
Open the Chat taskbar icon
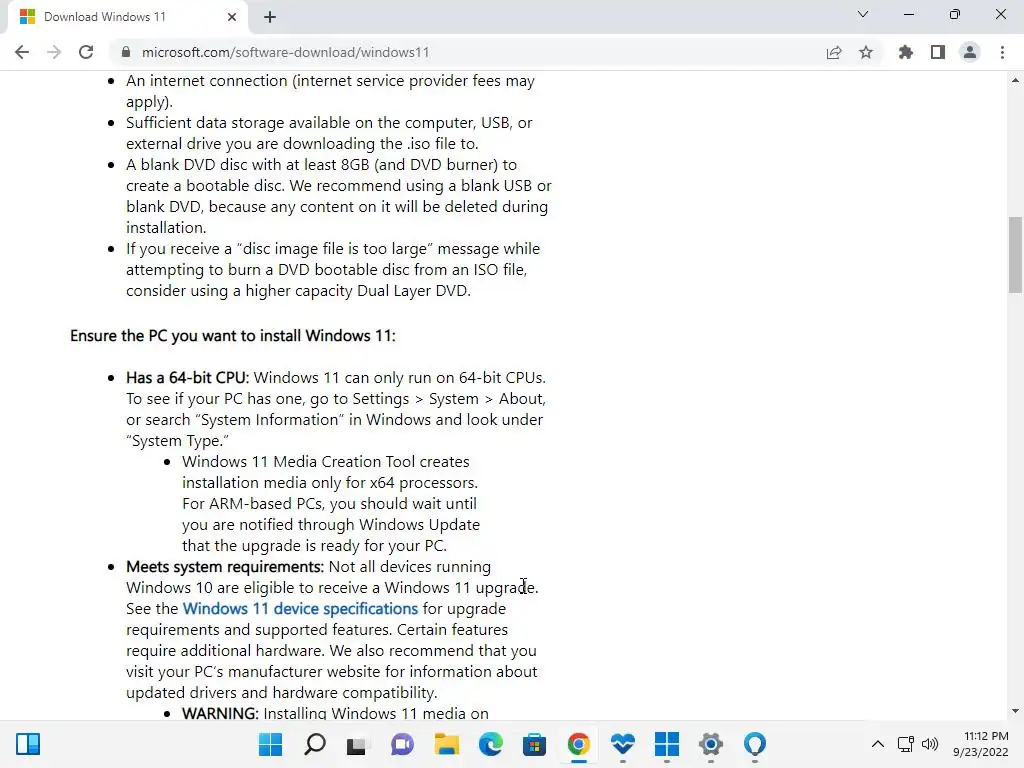point(402,744)
